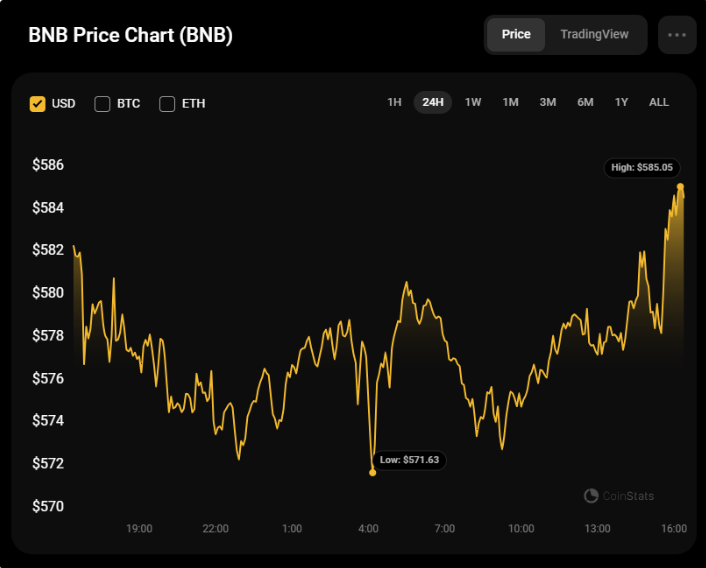Viewport: 706px width, 568px height.
Task: Click the High: $585.05 label
Action: click(642, 168)
